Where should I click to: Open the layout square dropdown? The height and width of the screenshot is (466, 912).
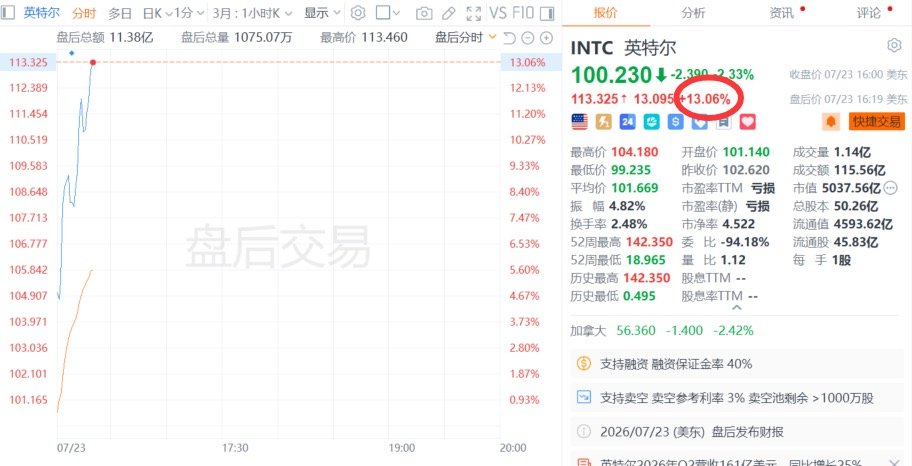click(x=387, y=13)
